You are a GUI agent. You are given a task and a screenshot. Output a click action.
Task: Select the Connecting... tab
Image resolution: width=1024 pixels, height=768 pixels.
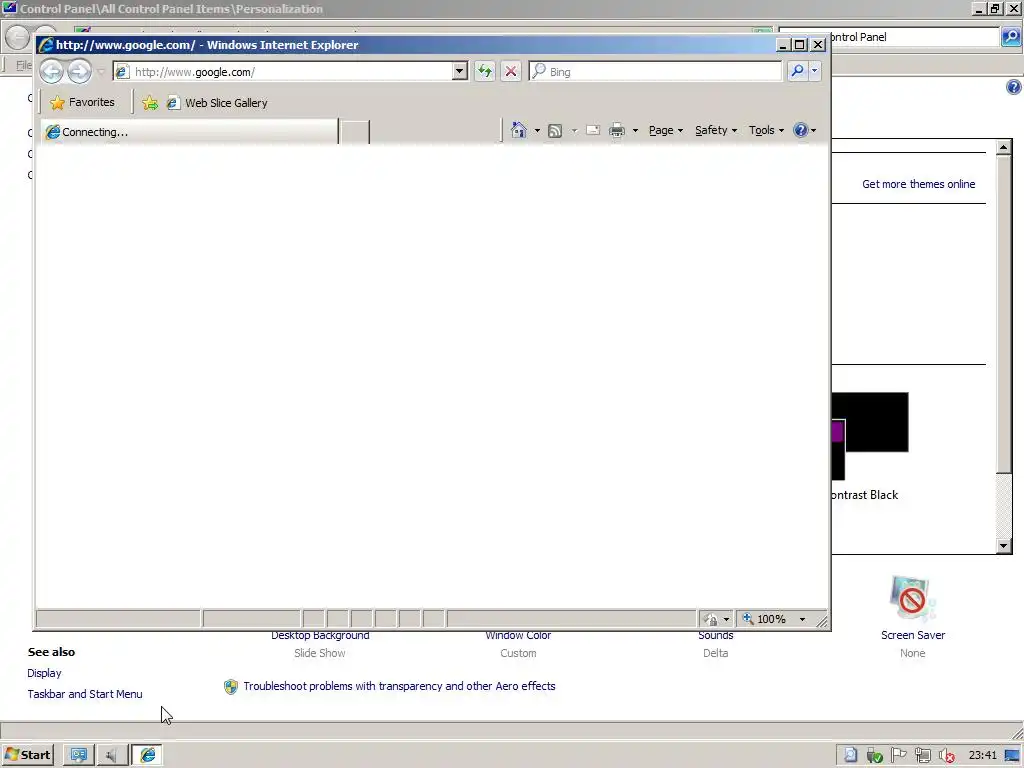coord(189,132)
